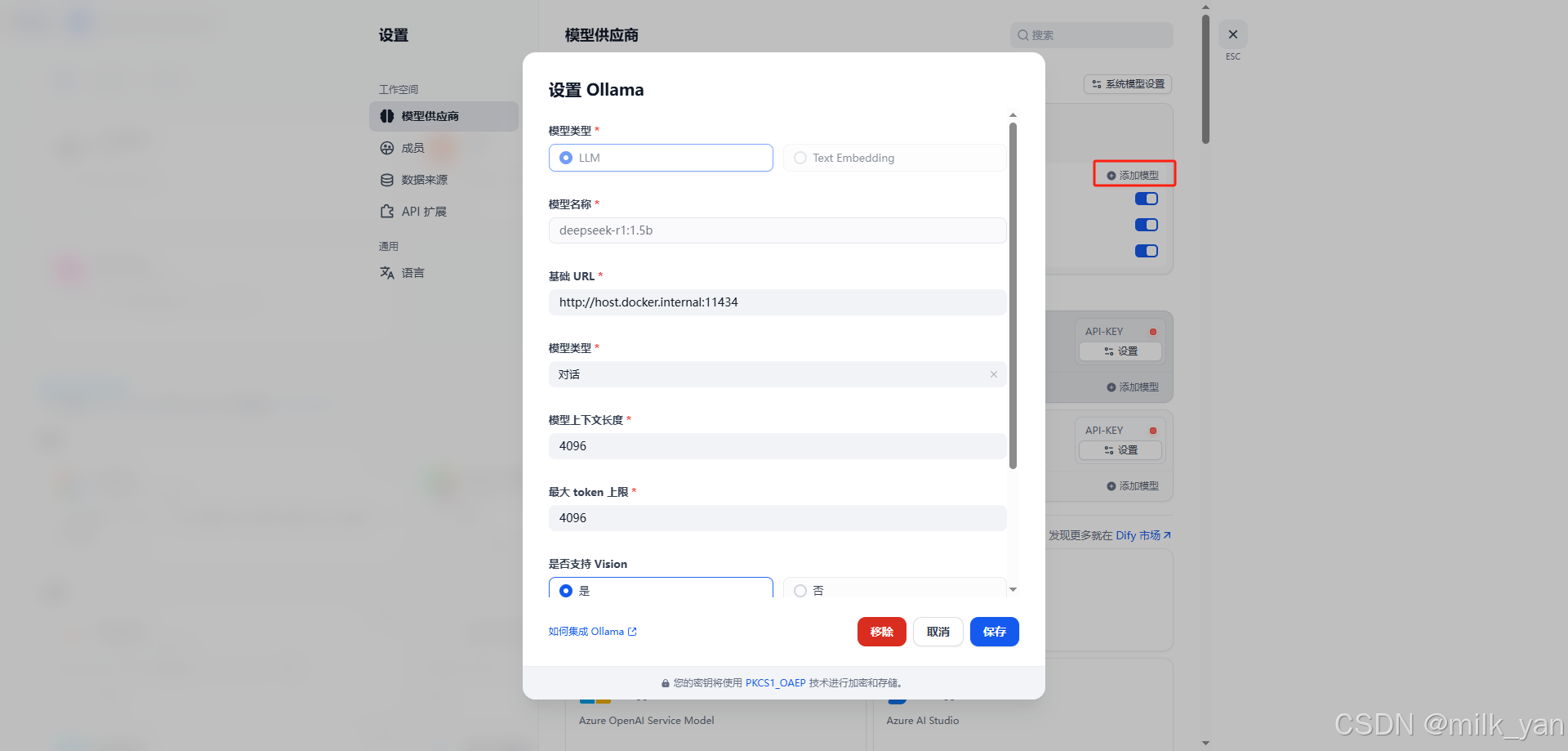Click the 取消 button

tap(938, 632)
